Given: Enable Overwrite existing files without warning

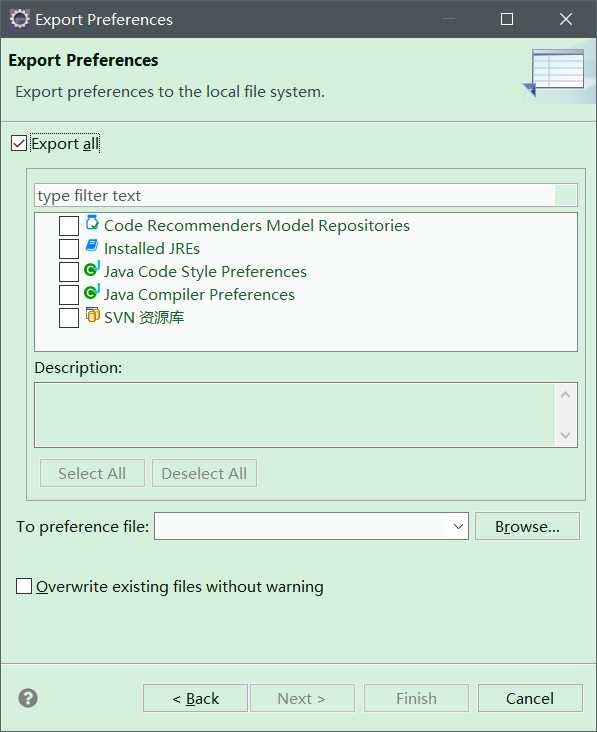Looking at the screenshot, I should point(24,586).
